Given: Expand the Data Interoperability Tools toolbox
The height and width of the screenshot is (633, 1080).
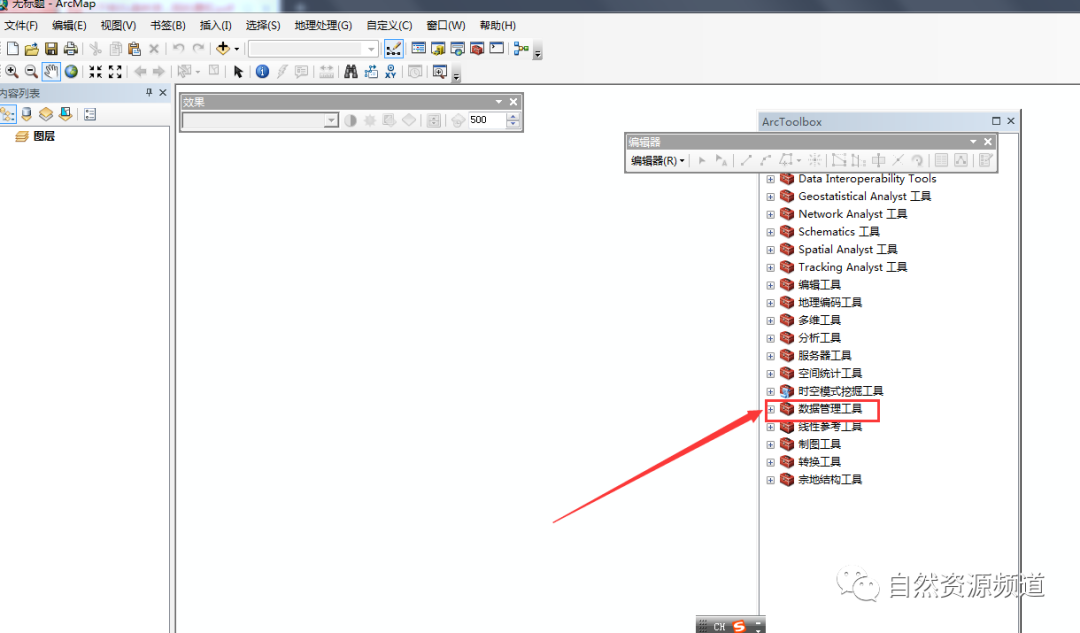Looking at the screenshot, I should click(x=771, y=179).
